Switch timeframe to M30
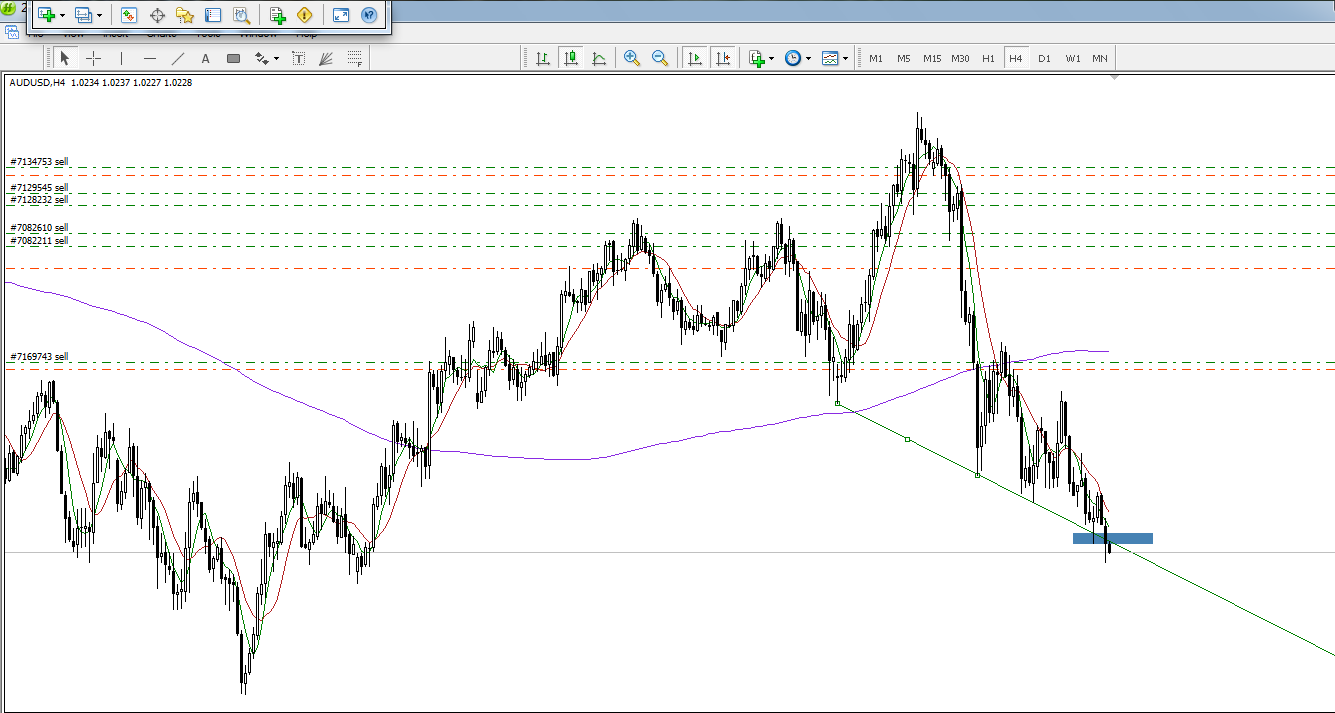1335x713 pixels. click(960, 58)
